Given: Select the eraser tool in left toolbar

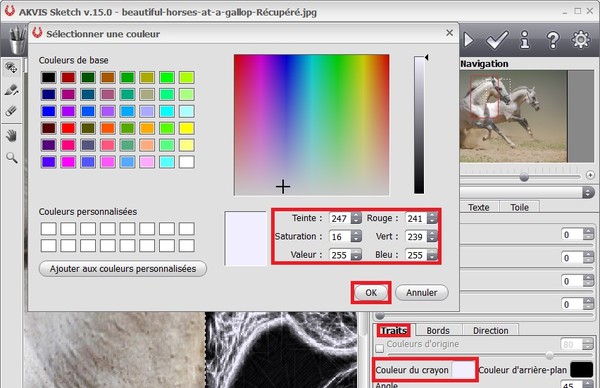Looking at the screenshot, I should (x=11, y=111).
